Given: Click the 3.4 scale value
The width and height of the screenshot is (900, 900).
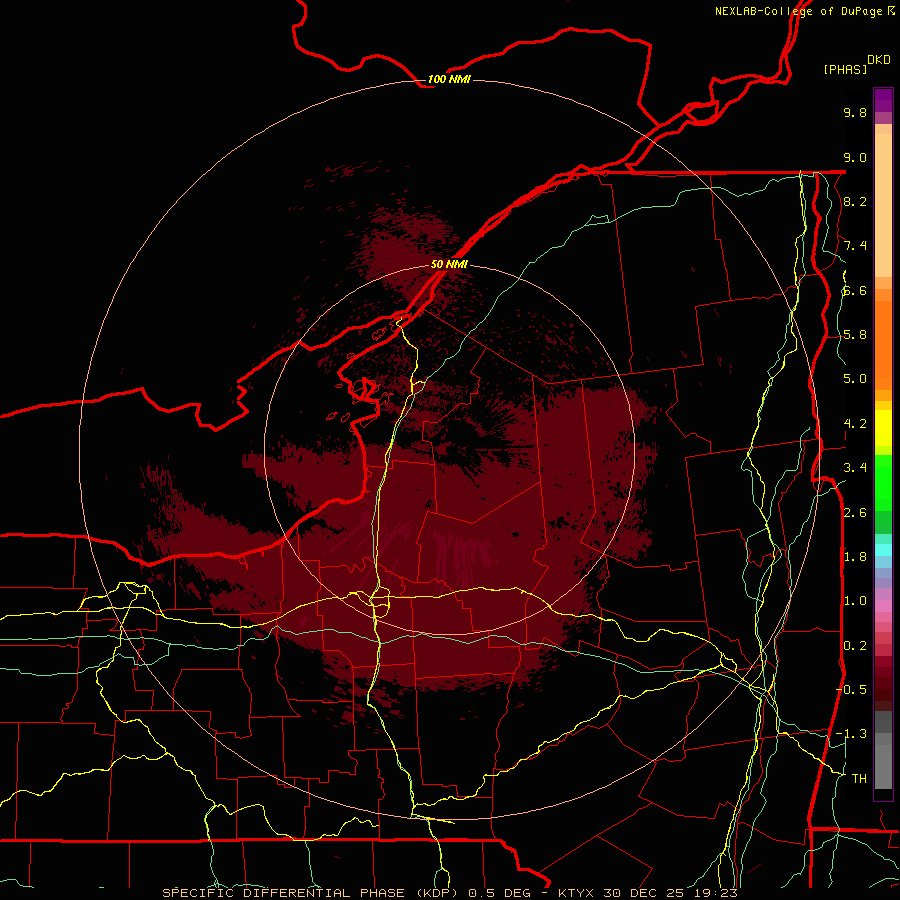Looking at the screenshot, I should (x=855, y=468).
